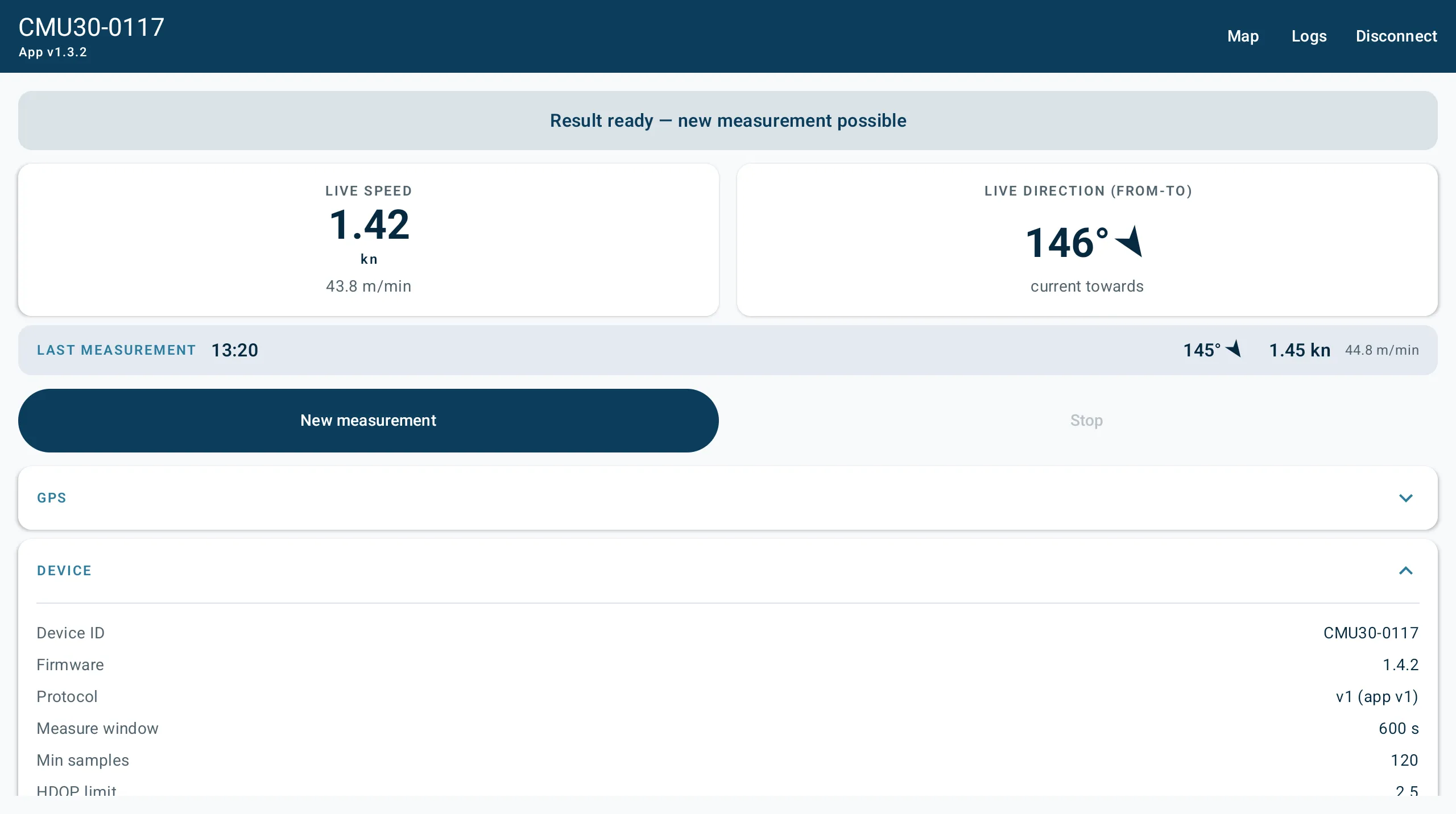Viewport: 1456px width, 814px height.
Task: Click the live speed 1.42 value
Action: [x=369, y=225]
